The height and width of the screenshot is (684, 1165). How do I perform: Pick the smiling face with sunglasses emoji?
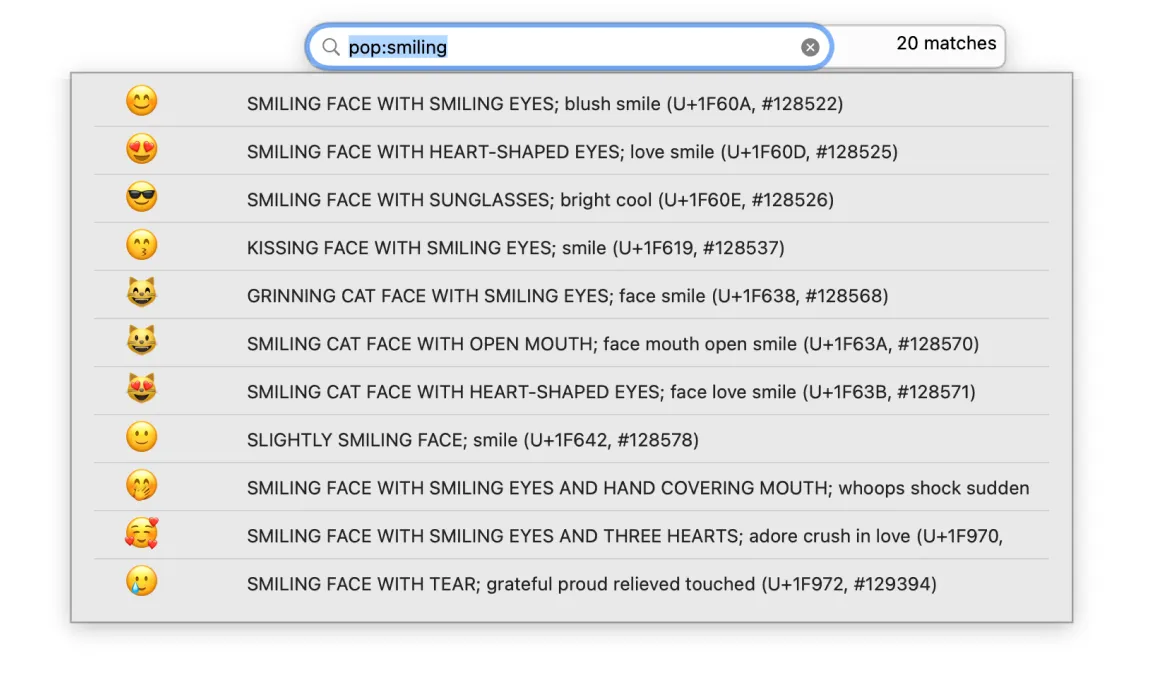pyautogui.click(x=142, y=198)
